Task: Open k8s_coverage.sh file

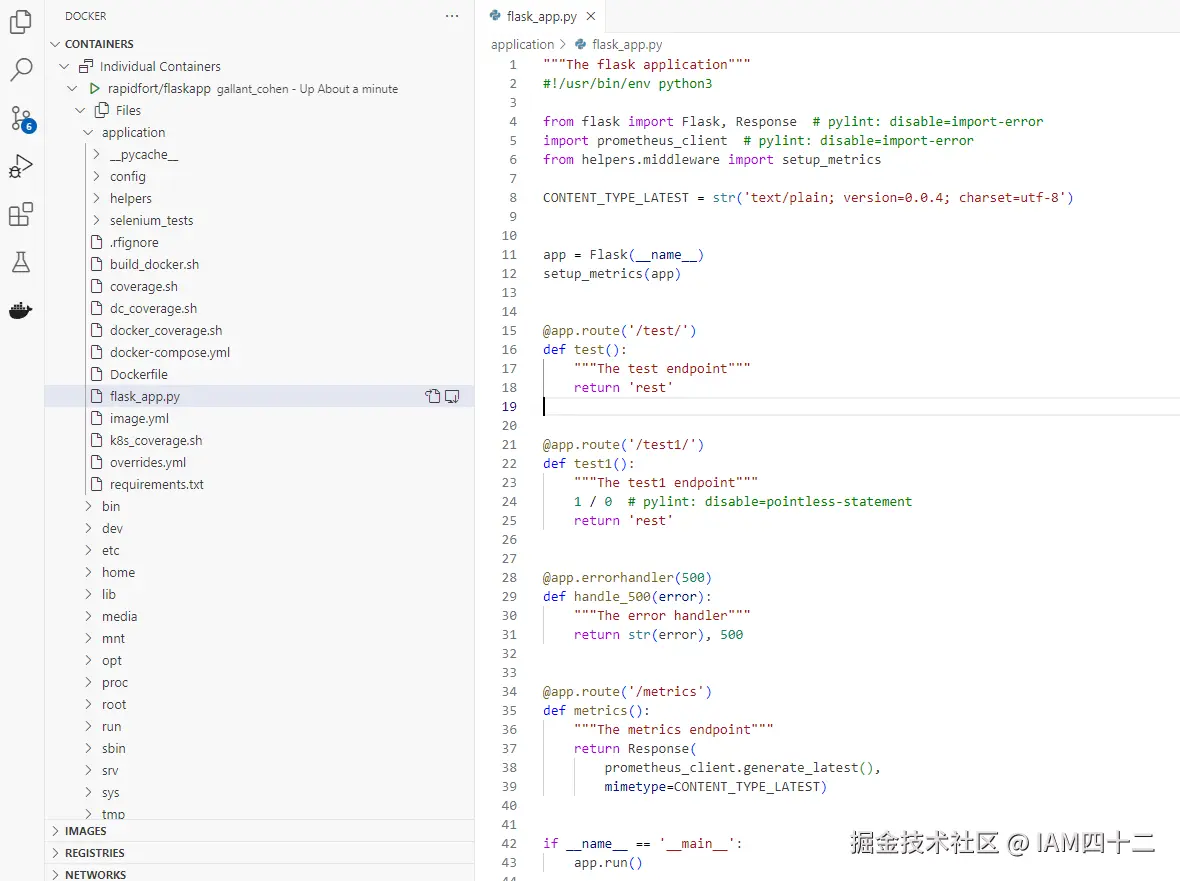Action: 156,440
